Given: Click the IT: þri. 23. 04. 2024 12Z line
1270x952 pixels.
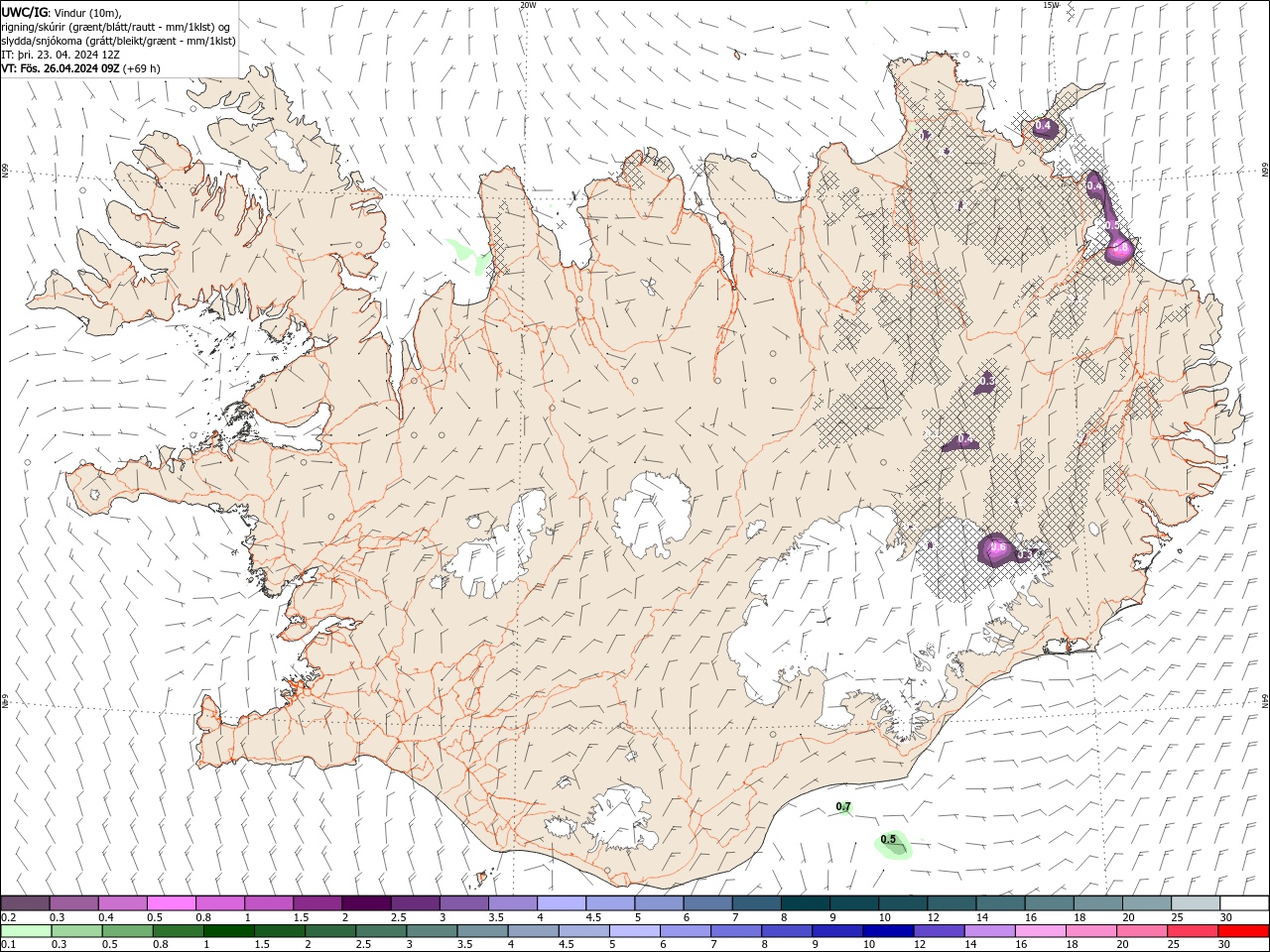Looking at the screenshot, I should [61, 55].
